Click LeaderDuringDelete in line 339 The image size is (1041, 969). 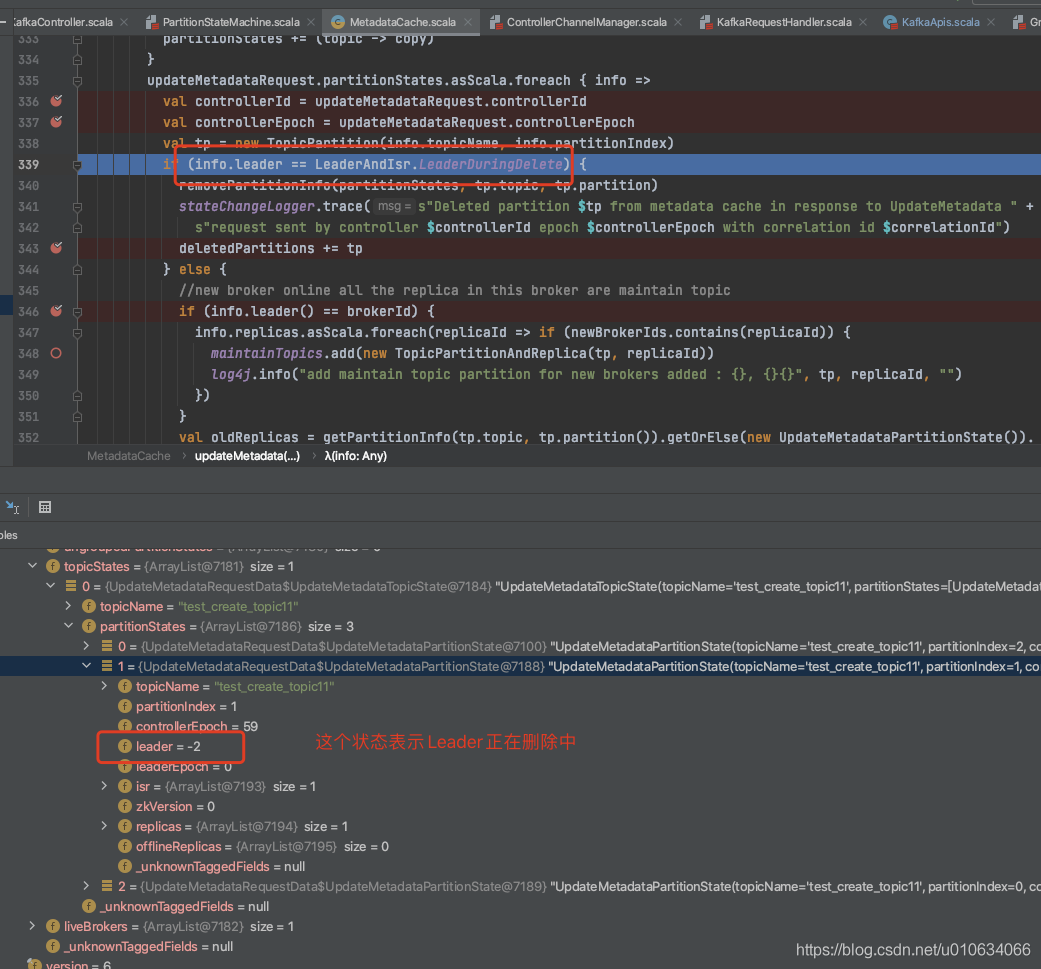point(491,165)
